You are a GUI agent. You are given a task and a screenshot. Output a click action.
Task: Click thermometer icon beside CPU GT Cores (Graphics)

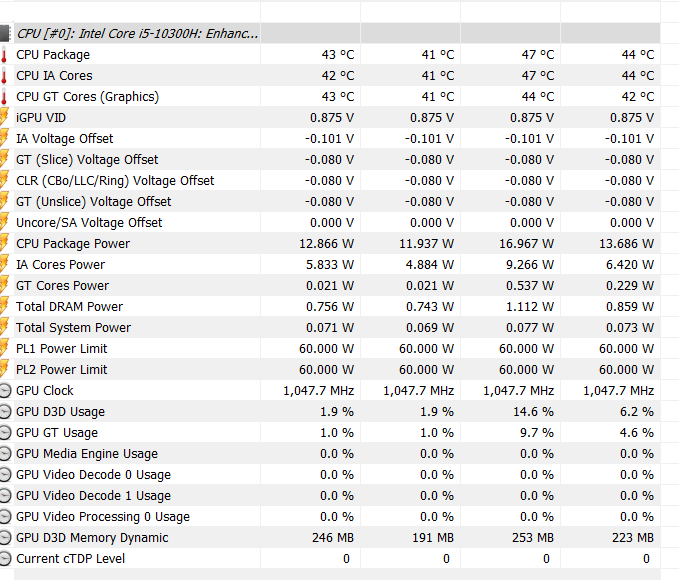[x=4, y=97]
